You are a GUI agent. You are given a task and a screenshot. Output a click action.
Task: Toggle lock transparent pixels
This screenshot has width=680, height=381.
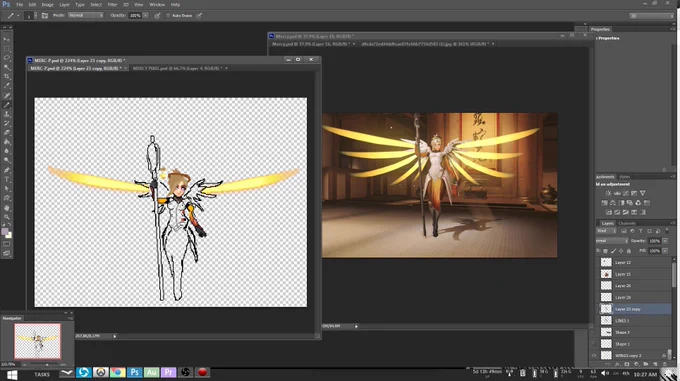(605, 251)
